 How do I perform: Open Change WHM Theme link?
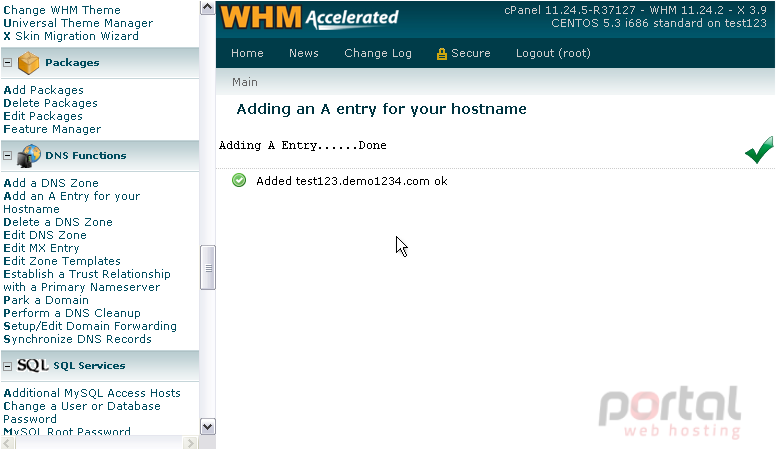[62, 10]
